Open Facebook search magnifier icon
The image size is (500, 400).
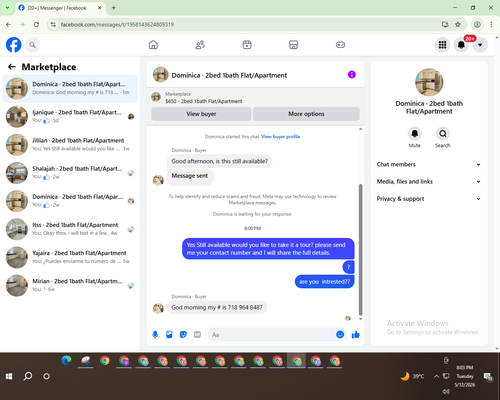pyautogui.click(x=32, y=45)
